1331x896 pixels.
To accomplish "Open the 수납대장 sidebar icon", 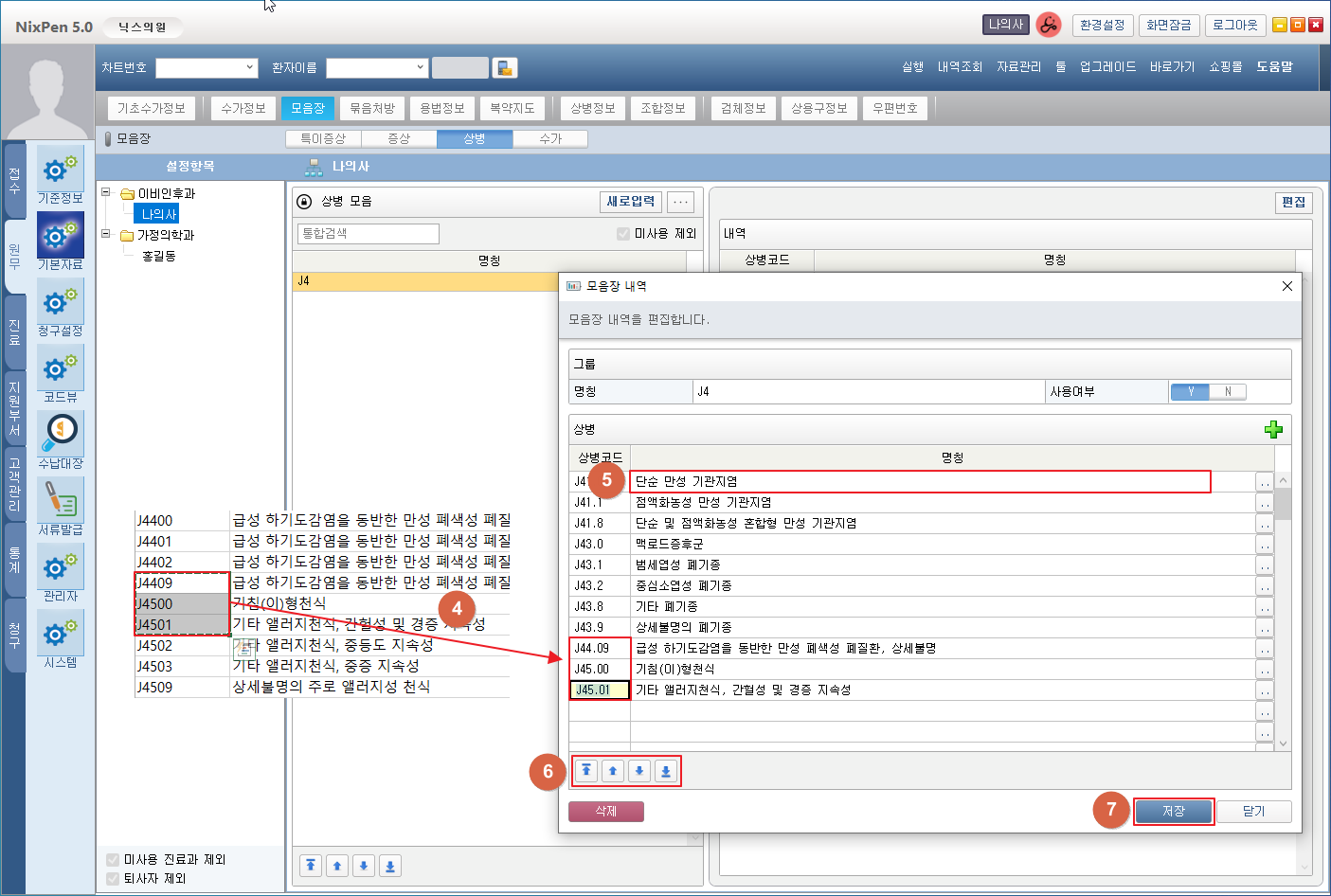I will pos(60,439).
